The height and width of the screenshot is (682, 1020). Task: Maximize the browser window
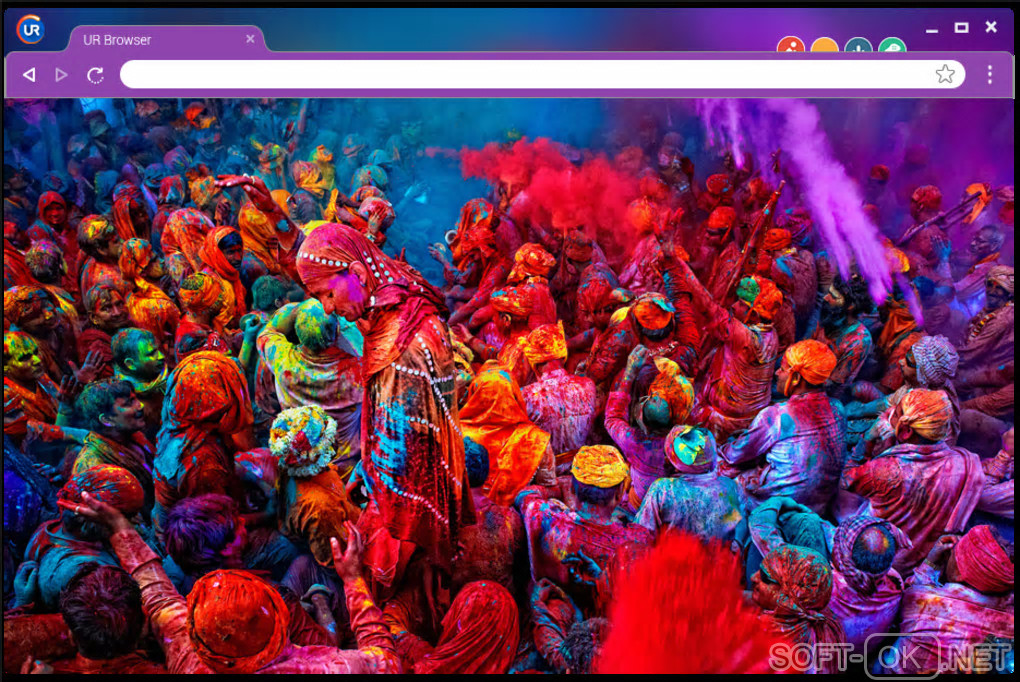(x=961, y=27)
